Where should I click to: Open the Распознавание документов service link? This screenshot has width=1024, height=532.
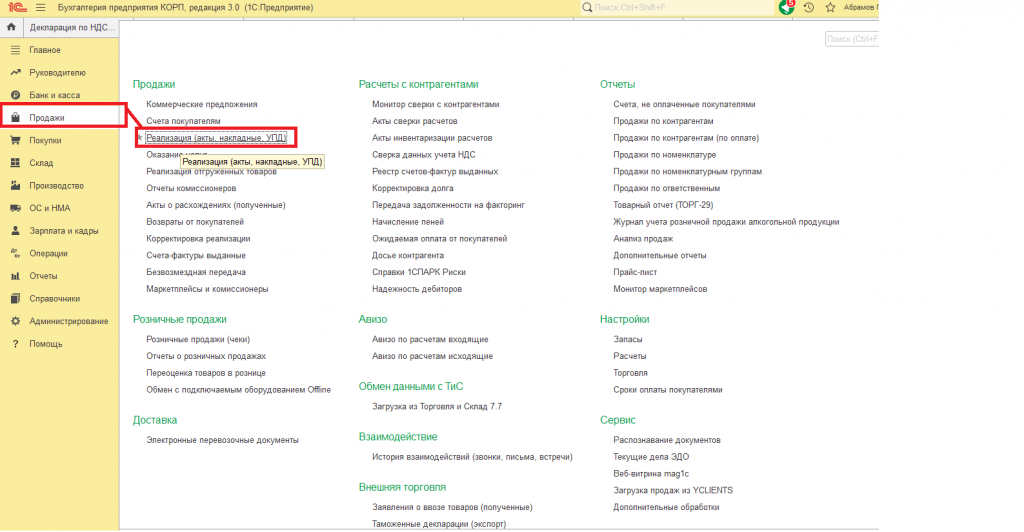click(667, 440)
